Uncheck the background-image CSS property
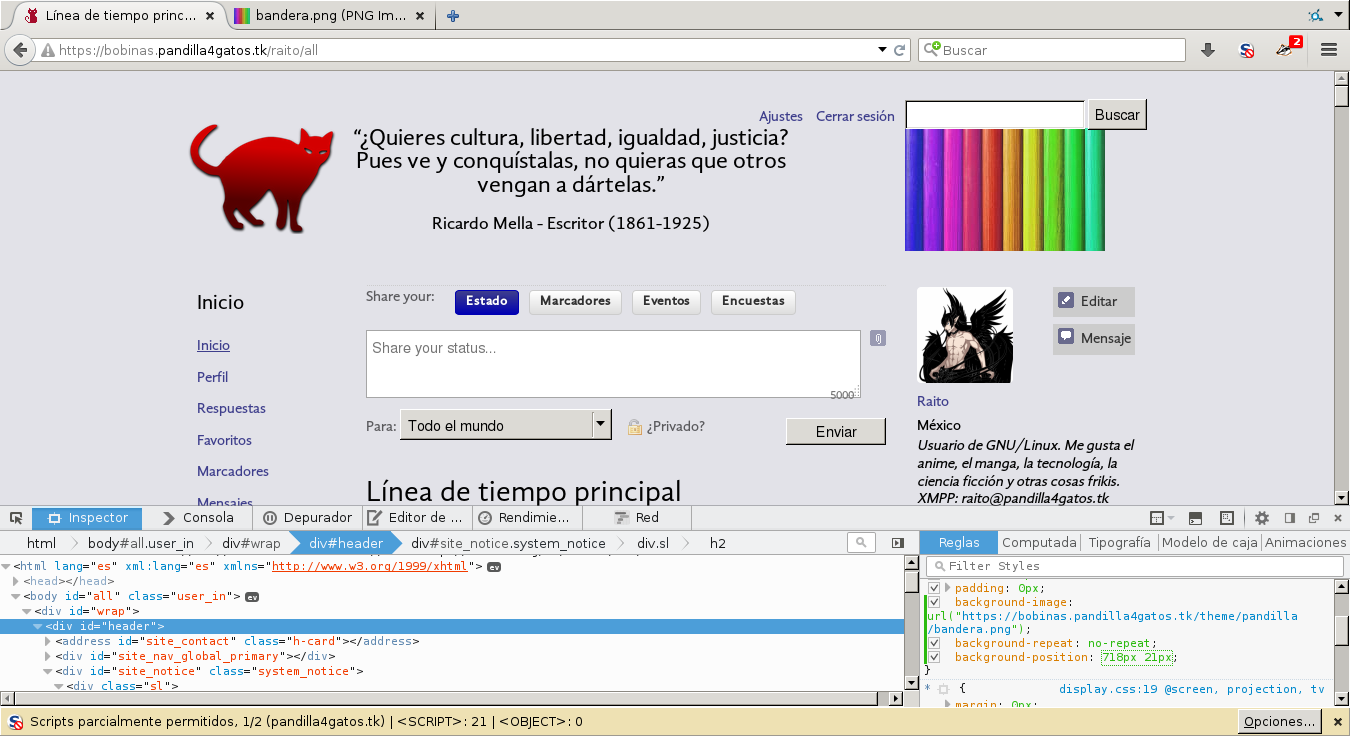1350x736 pixels. pyautogui.click(x=934, y=602)
